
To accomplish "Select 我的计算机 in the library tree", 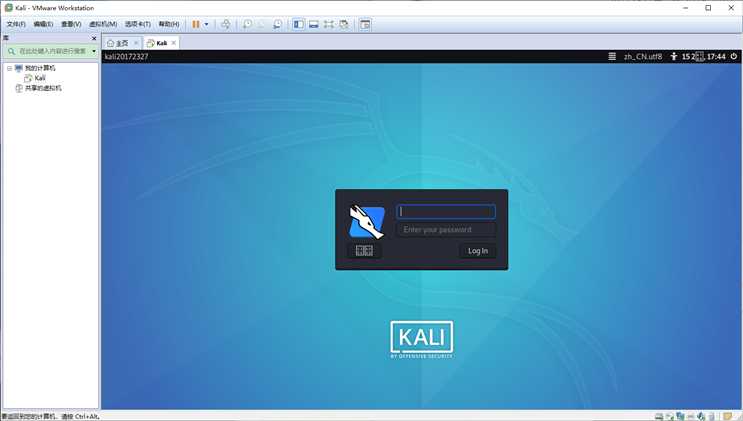I will tap(40, 68).
